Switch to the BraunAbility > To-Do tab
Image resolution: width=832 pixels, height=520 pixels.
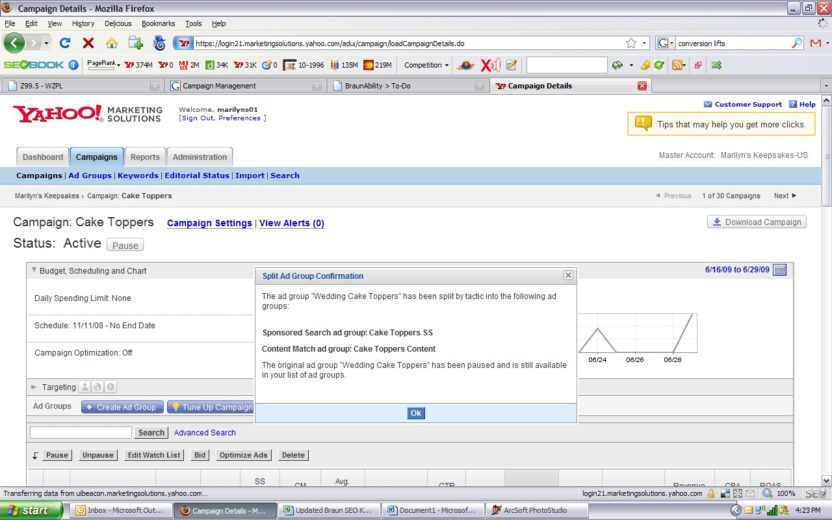click(408, 85)
